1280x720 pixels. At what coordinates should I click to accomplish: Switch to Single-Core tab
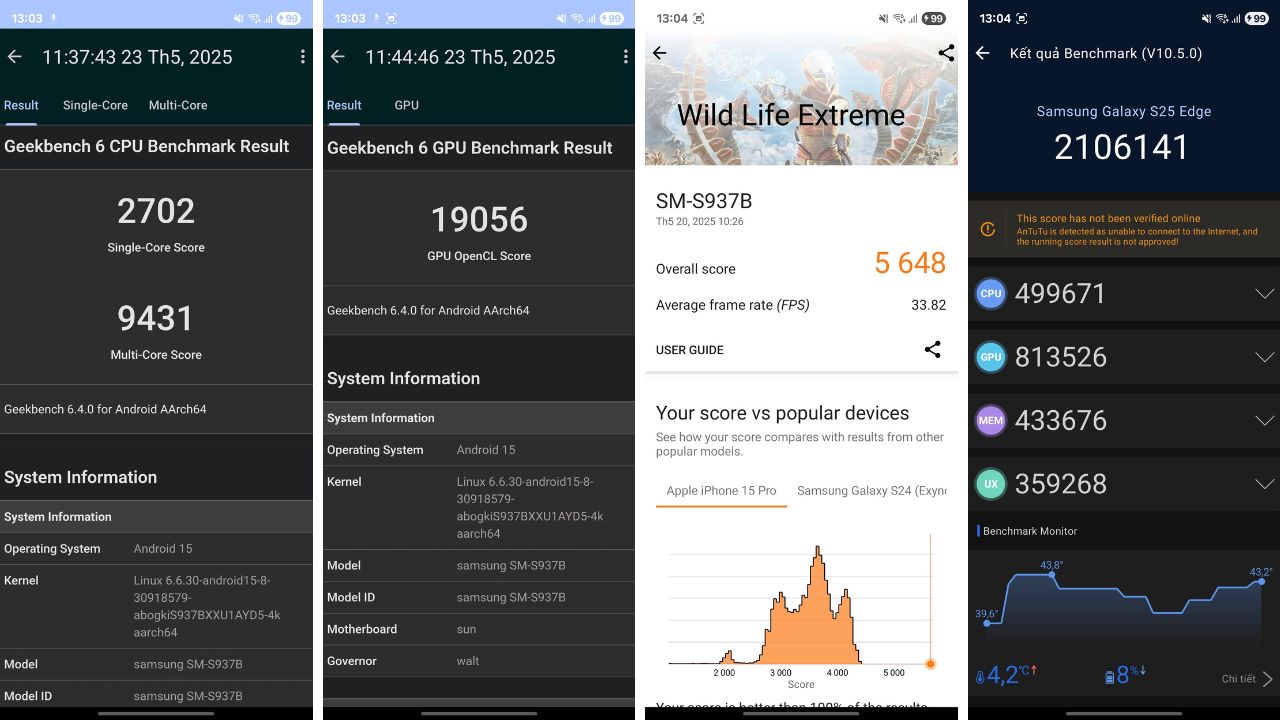(x=95, y=105)
